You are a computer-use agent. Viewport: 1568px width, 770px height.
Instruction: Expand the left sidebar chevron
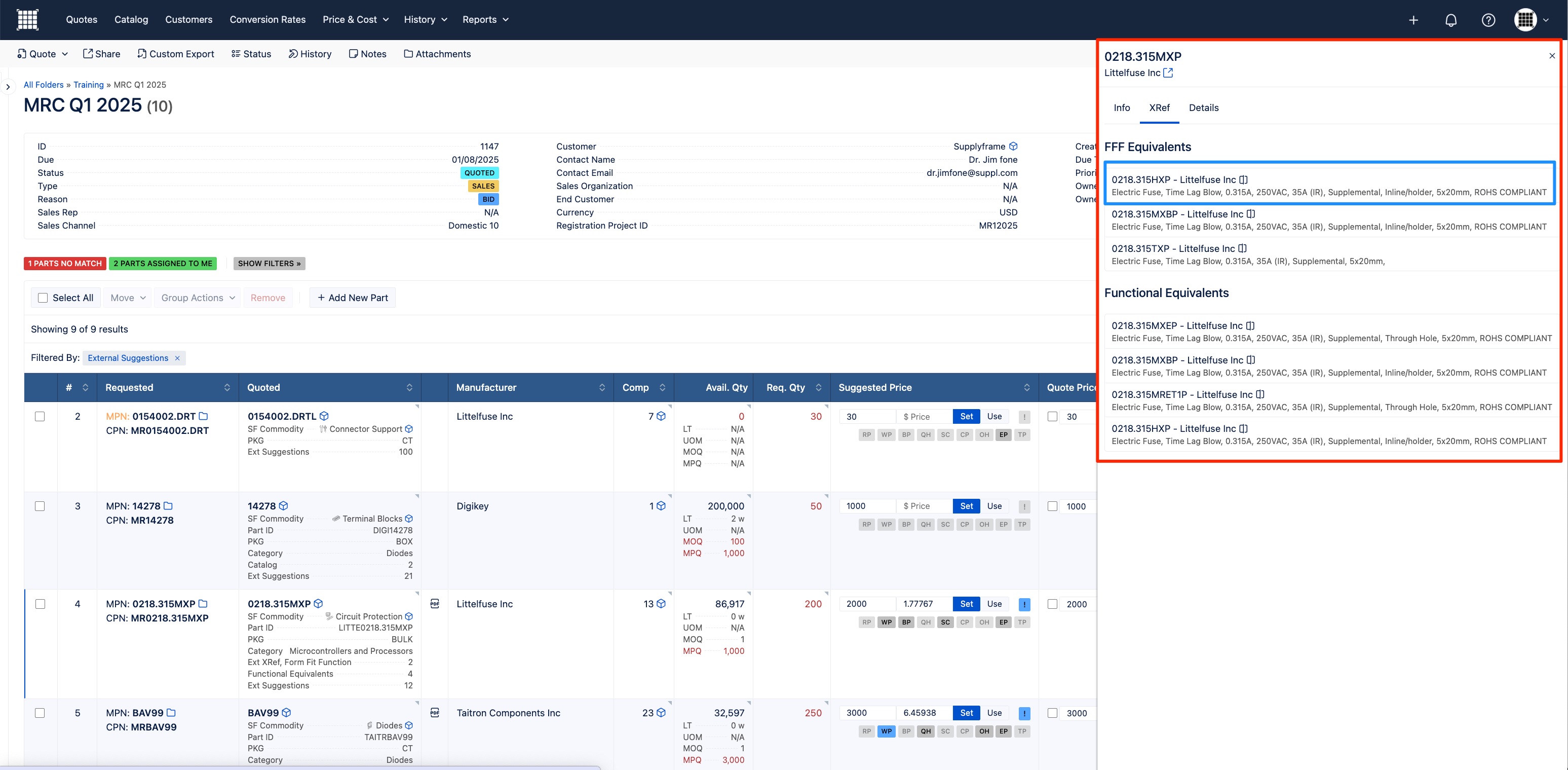pyautogui.click(x=8, y=87)
